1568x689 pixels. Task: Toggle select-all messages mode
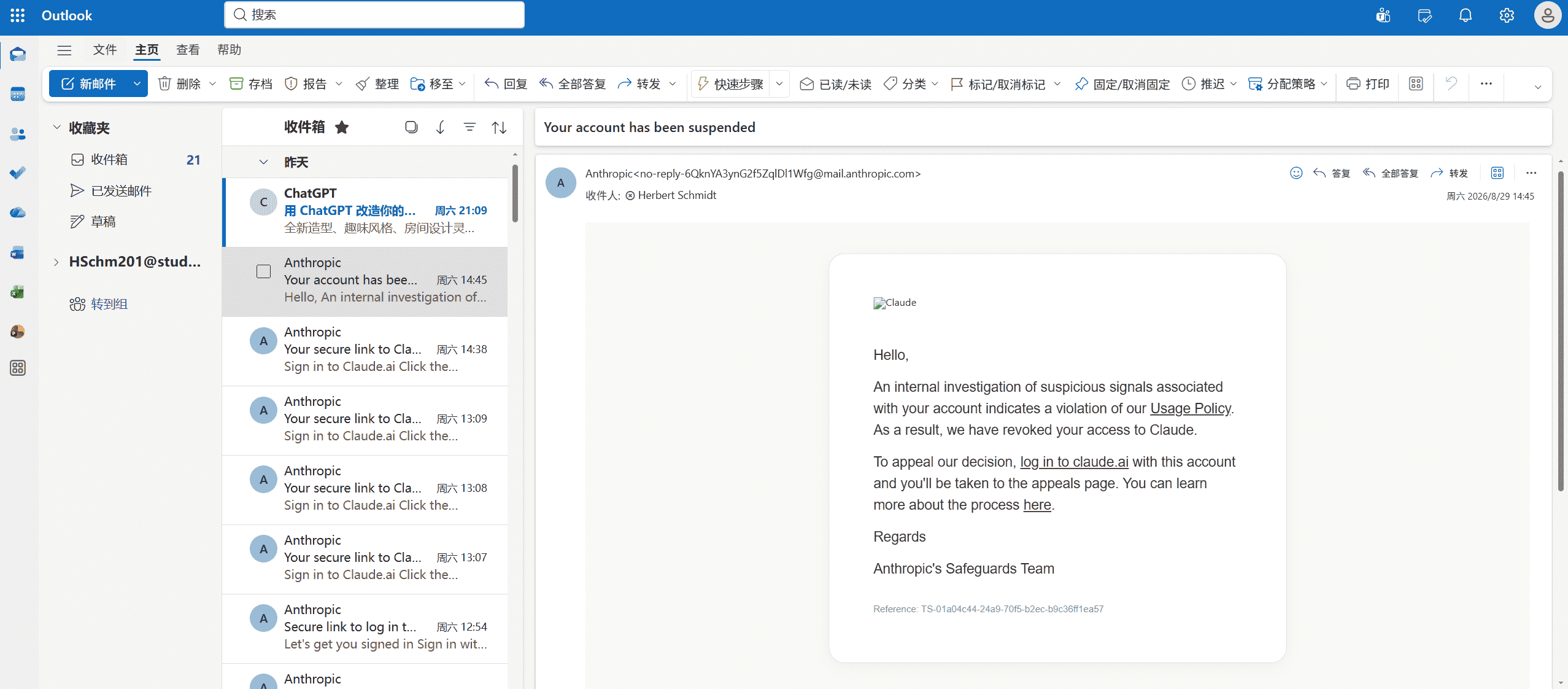click(x=411, y=127)
